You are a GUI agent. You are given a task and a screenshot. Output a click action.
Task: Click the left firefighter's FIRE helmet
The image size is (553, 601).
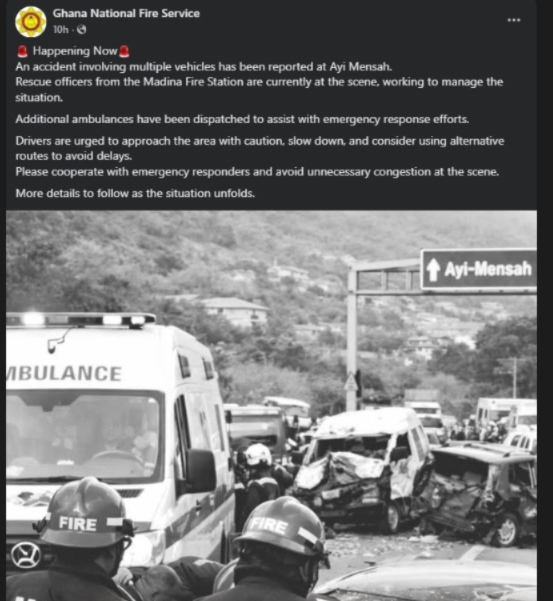point(85,513)
